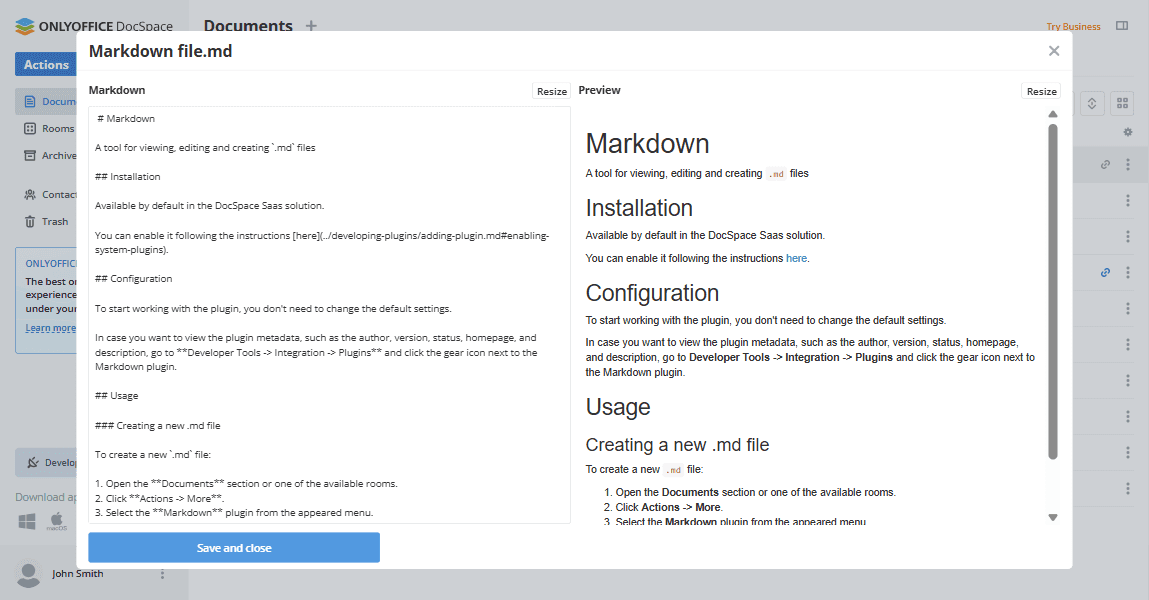Screen dimensions: 1149x600
Task: Open Contacts in the left sidebar
Action: [48, 194]
